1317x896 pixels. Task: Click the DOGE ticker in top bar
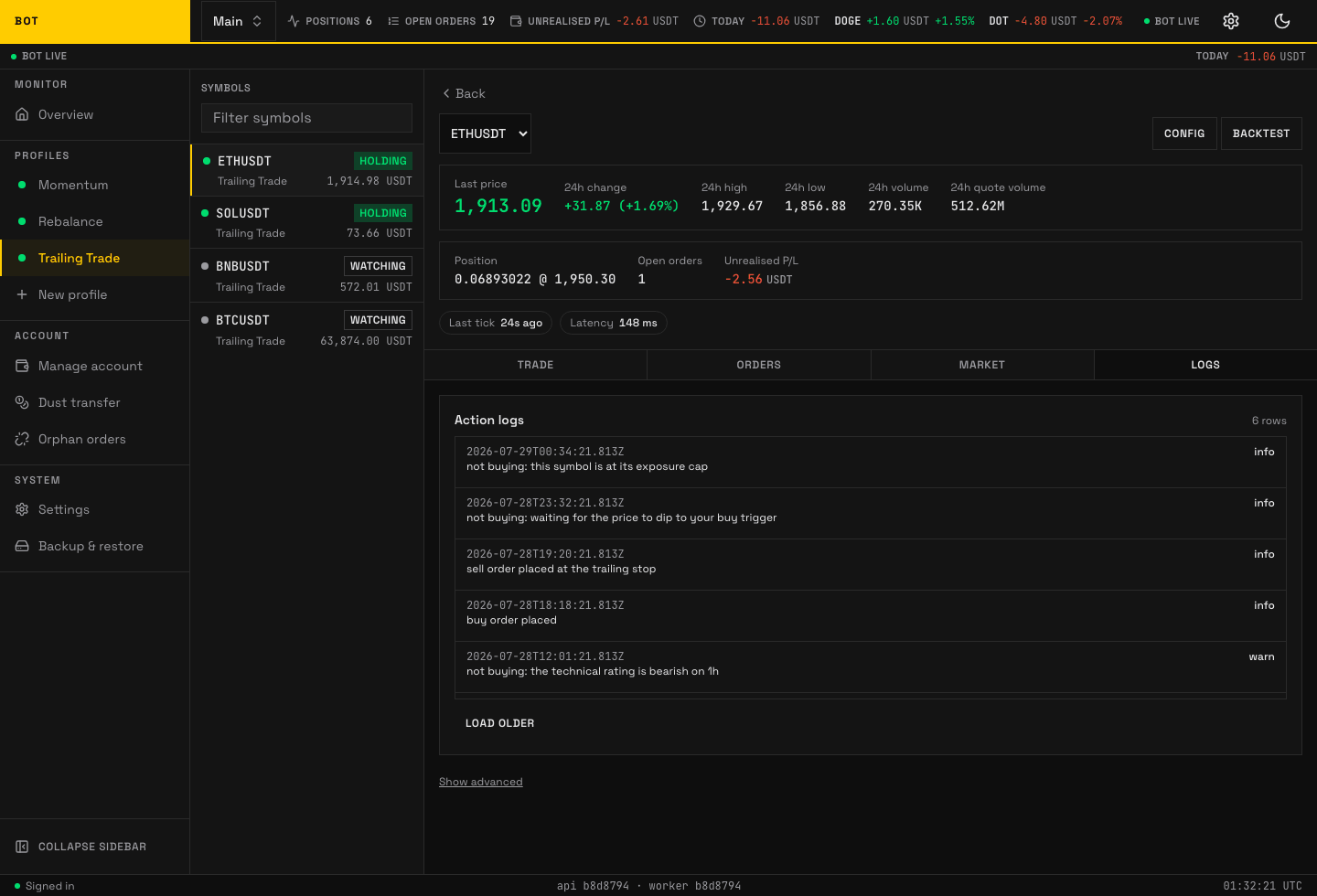[x=905, y=21]
